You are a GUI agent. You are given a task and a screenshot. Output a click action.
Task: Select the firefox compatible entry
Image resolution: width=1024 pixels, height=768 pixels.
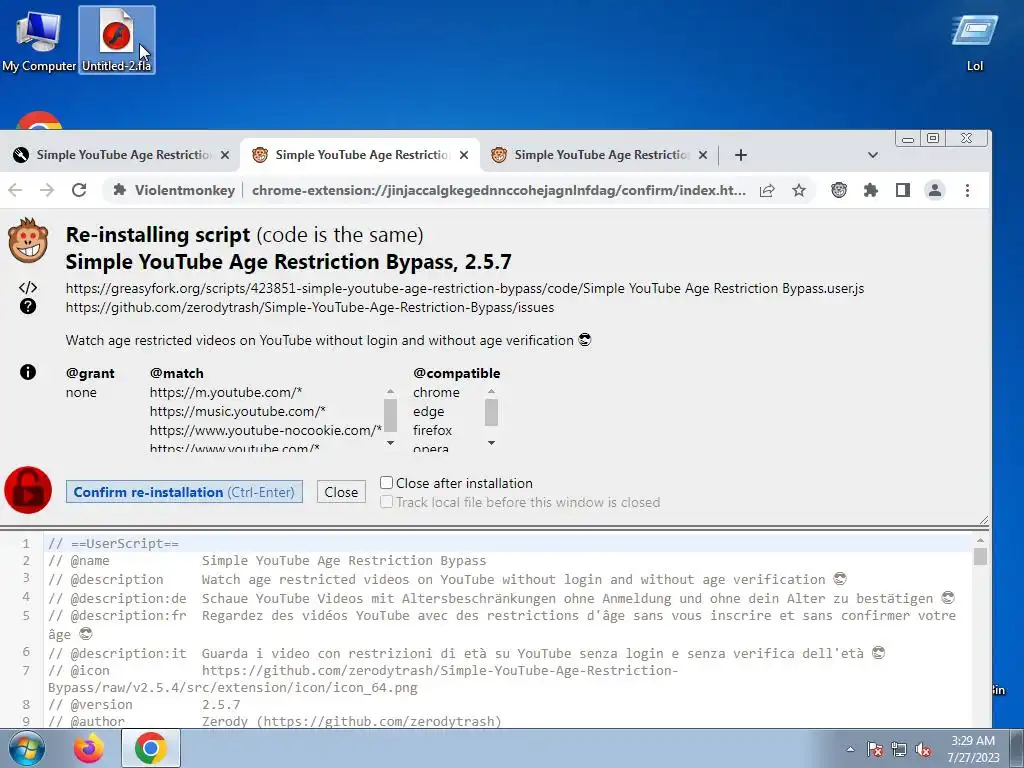[x=432, y=430]
